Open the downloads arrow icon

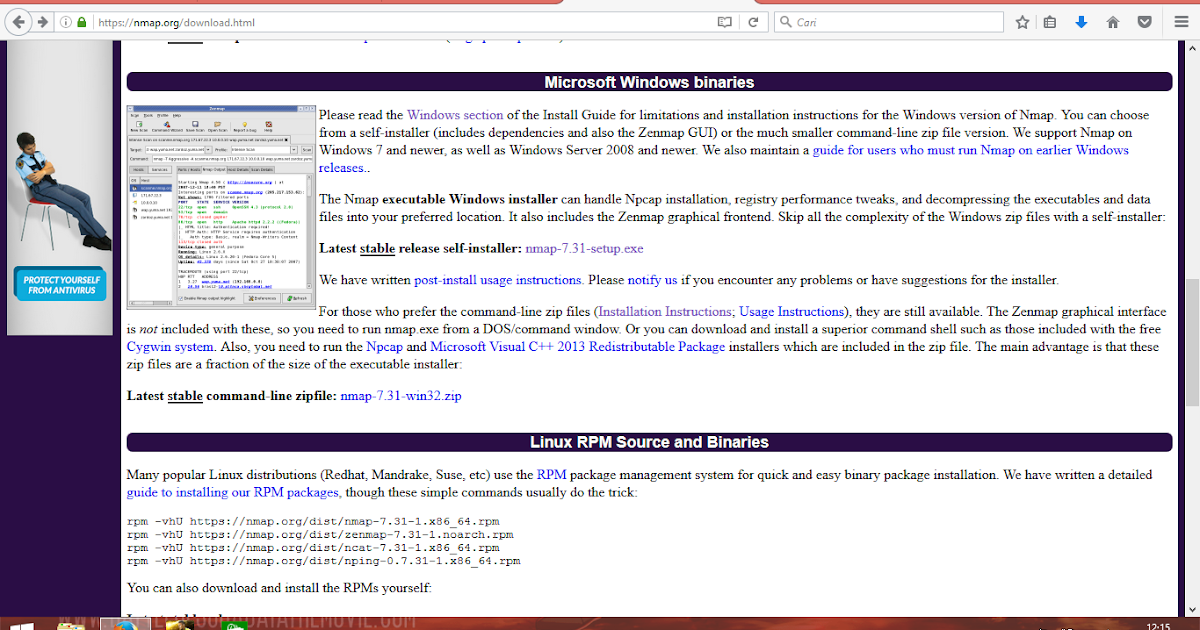[1081, 21]
